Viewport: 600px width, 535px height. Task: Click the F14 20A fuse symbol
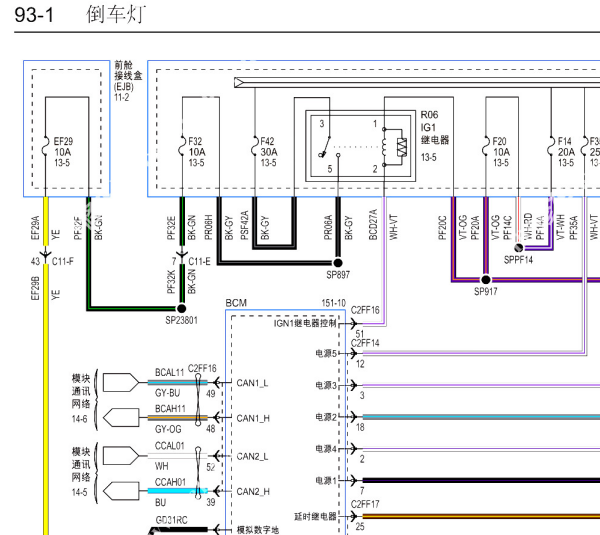[551, 147]
